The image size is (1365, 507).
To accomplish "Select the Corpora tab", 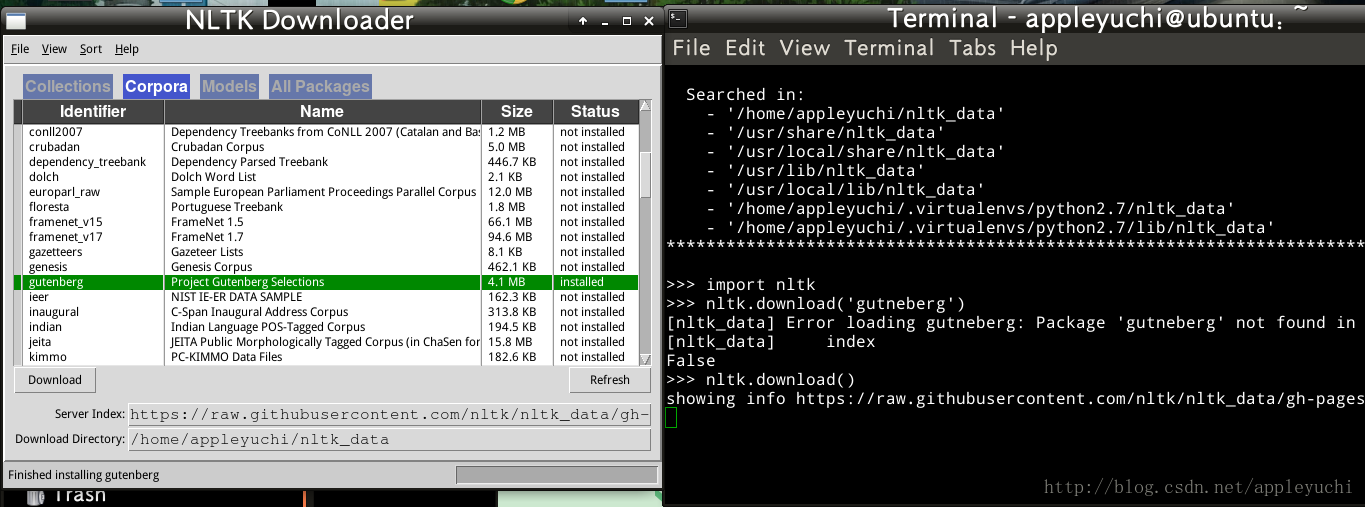I will (156, 87).
